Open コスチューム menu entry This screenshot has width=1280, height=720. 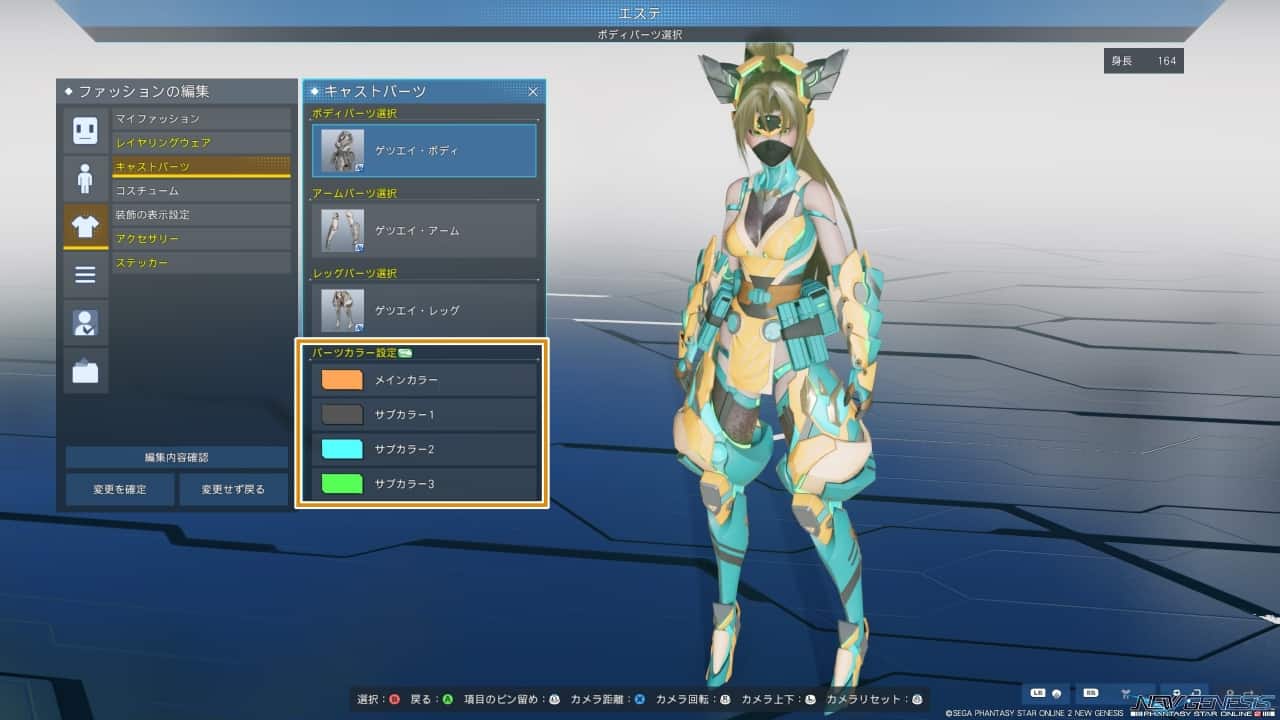coord(201,191)
